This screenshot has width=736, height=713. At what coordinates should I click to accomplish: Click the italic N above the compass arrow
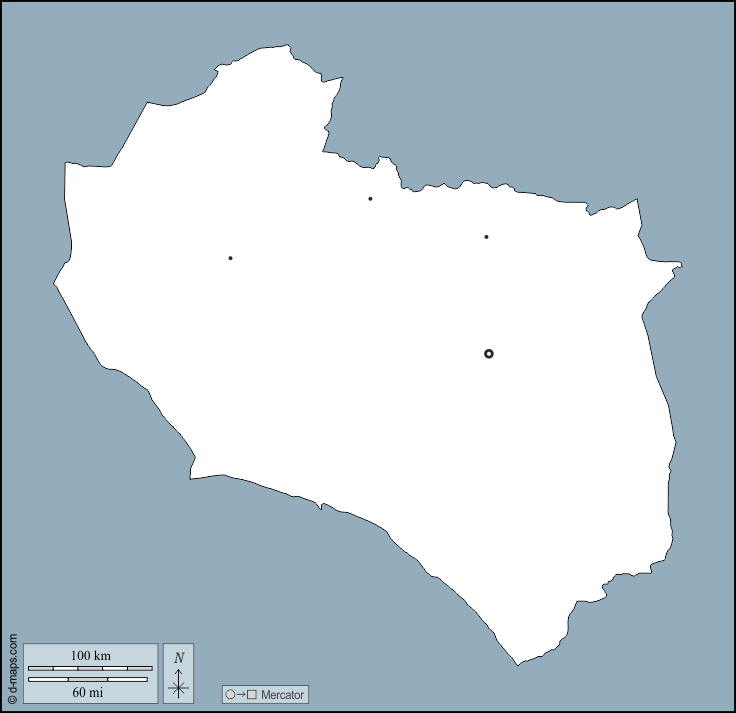click(x=179, y=658)
